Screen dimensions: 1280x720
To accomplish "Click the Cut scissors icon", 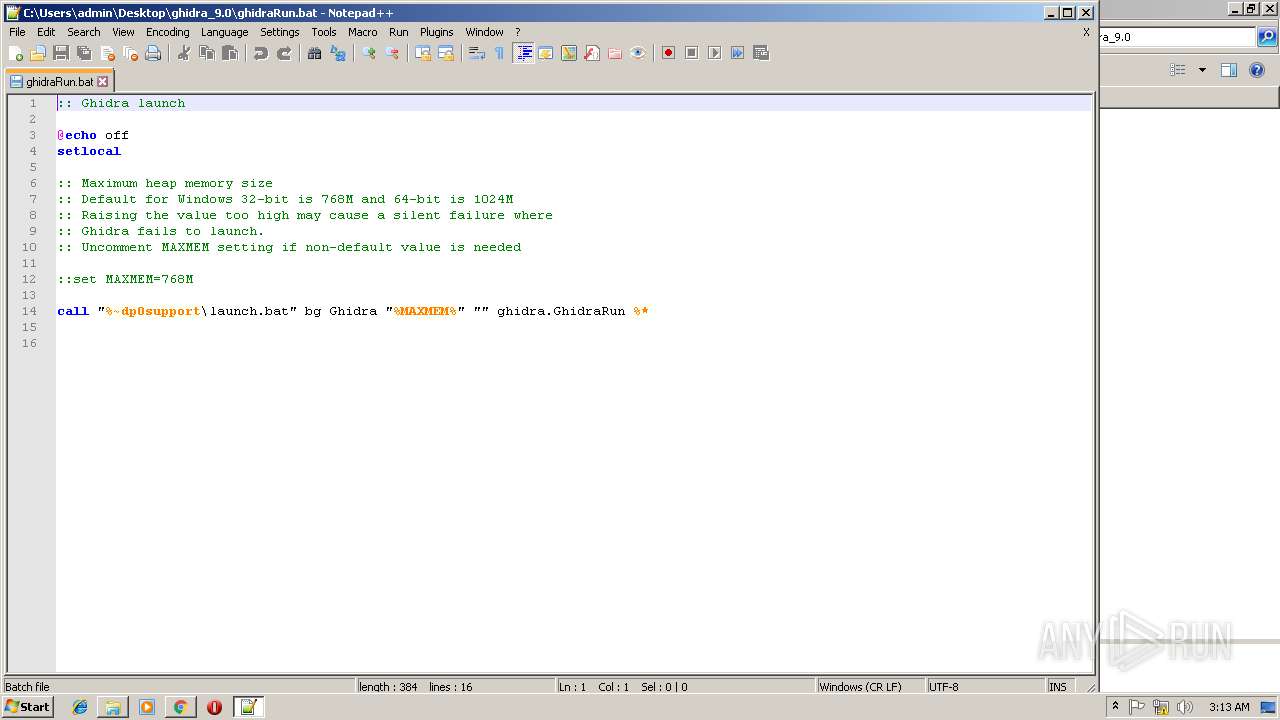I will (x=184, y=53).
